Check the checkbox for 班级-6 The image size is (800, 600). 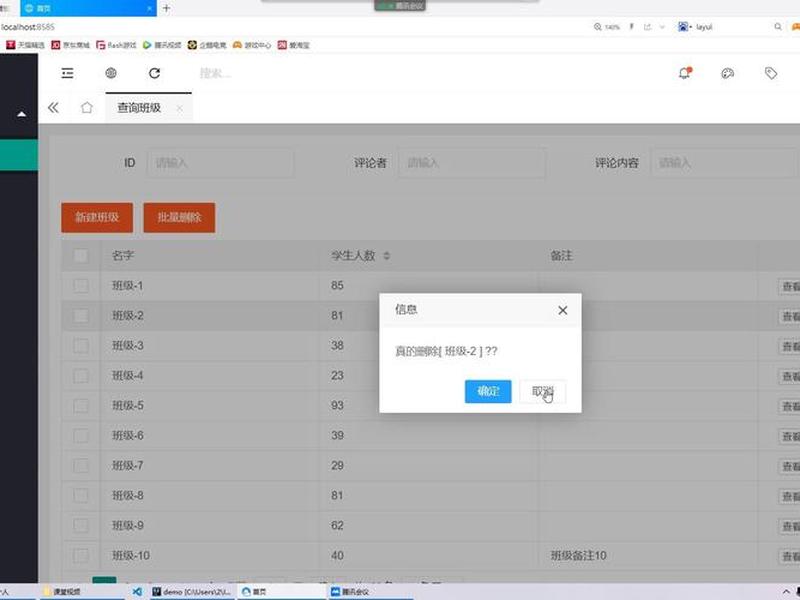click(x=81, y=436)
